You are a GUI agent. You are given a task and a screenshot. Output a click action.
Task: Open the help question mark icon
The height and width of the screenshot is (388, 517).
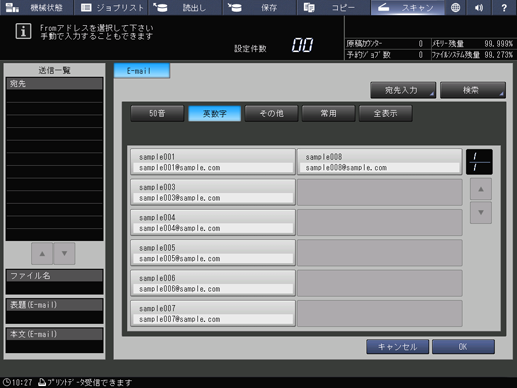point(504,7)
